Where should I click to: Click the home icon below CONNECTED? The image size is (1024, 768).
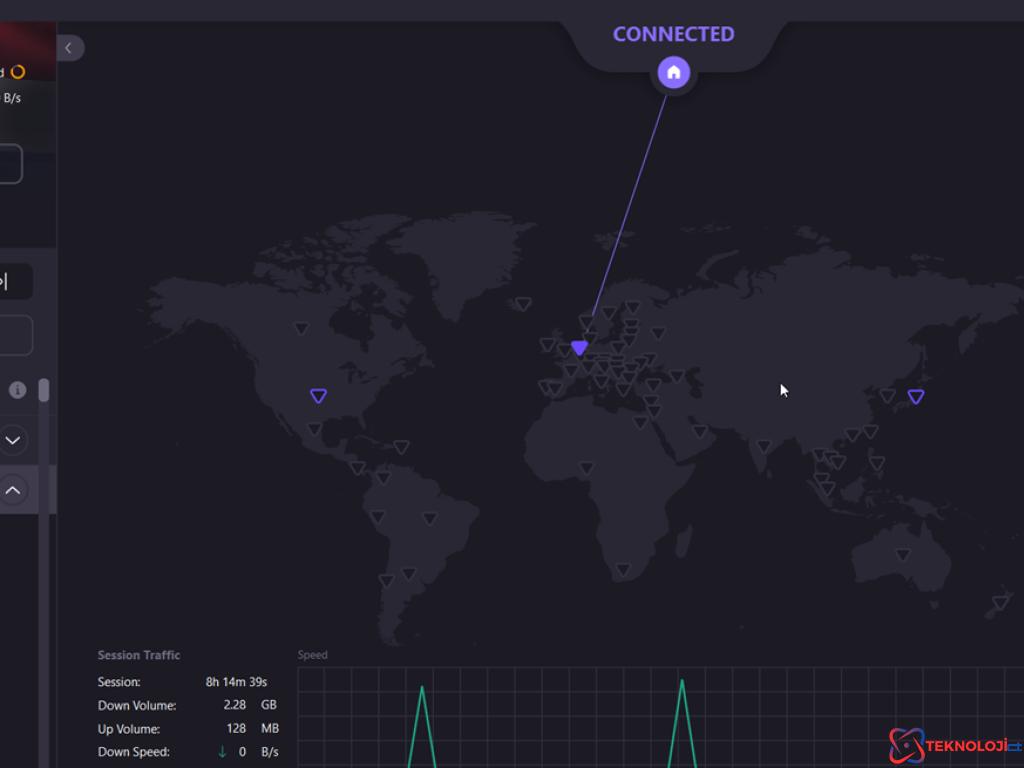tap(674, 72)
